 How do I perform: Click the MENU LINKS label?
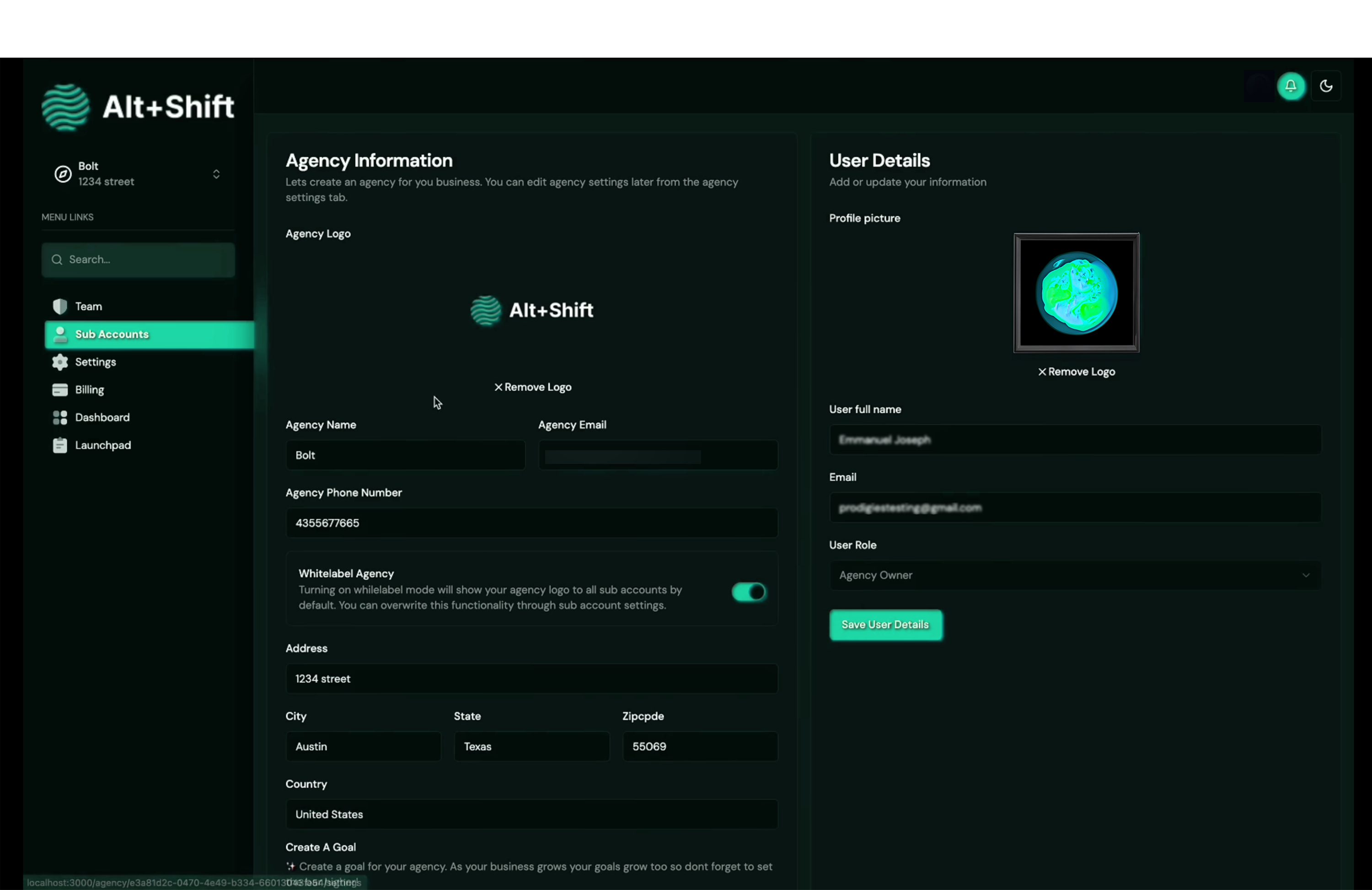(67, 217)
